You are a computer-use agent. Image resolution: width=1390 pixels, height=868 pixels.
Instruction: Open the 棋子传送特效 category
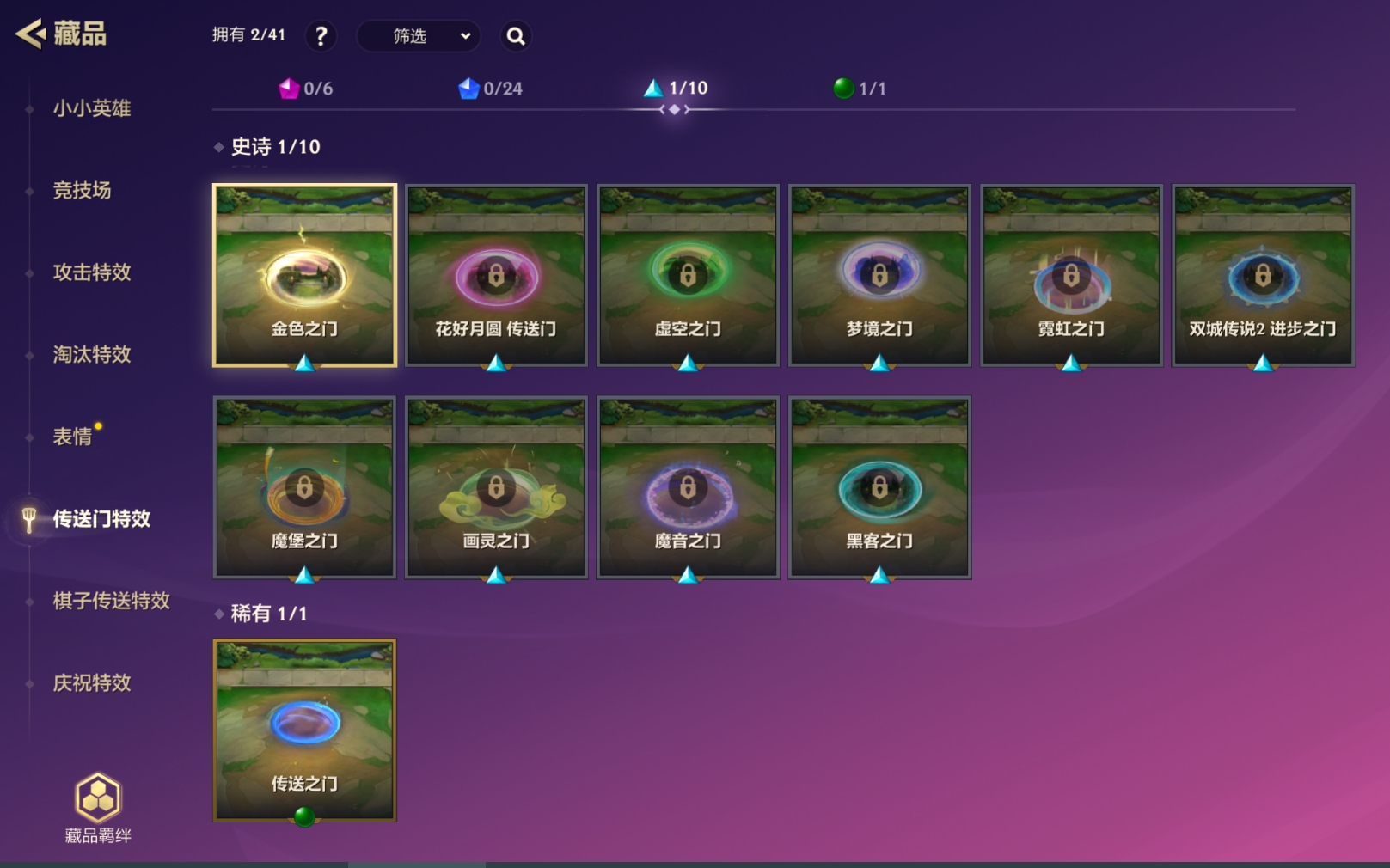(112, 601)
